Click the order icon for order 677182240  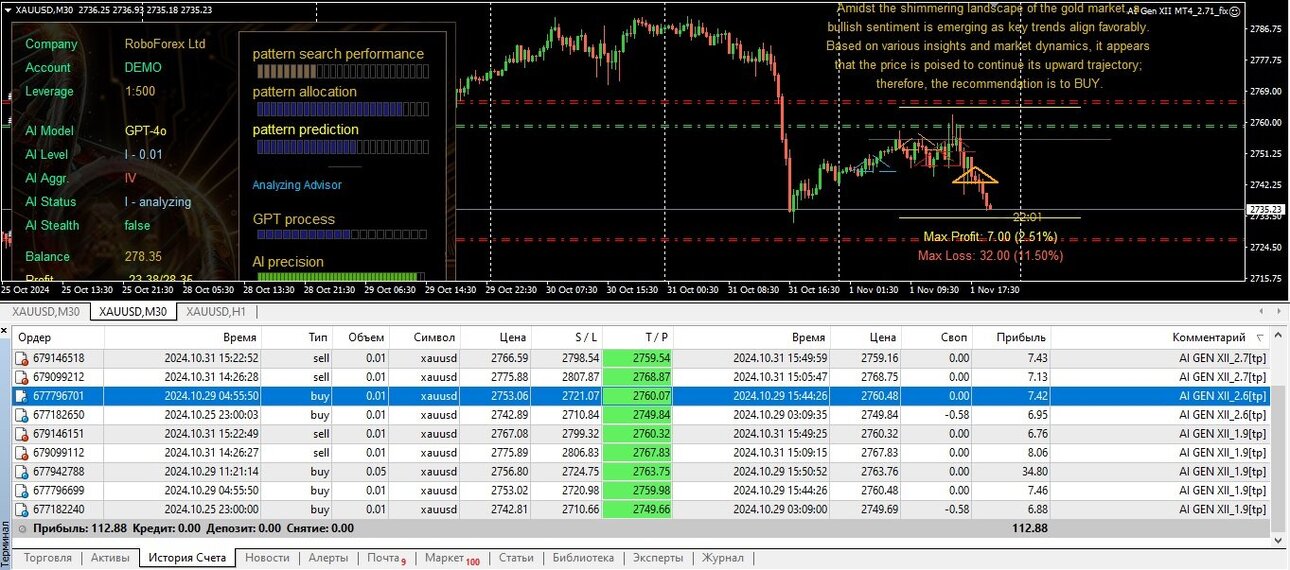tap(22, 509)
